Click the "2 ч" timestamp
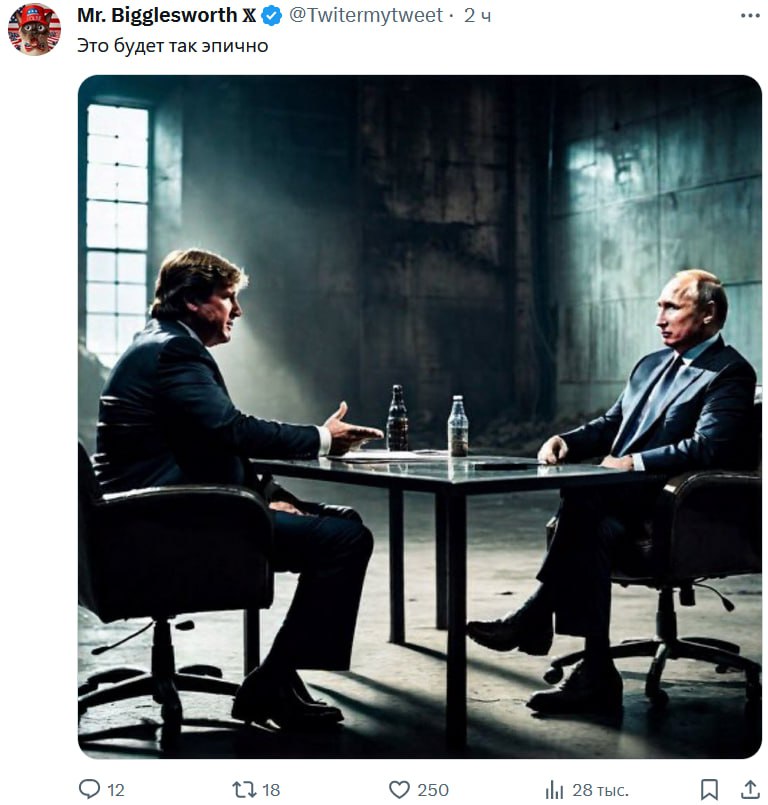The width and height of the screenshot is (768, 805). click(478, 16)
